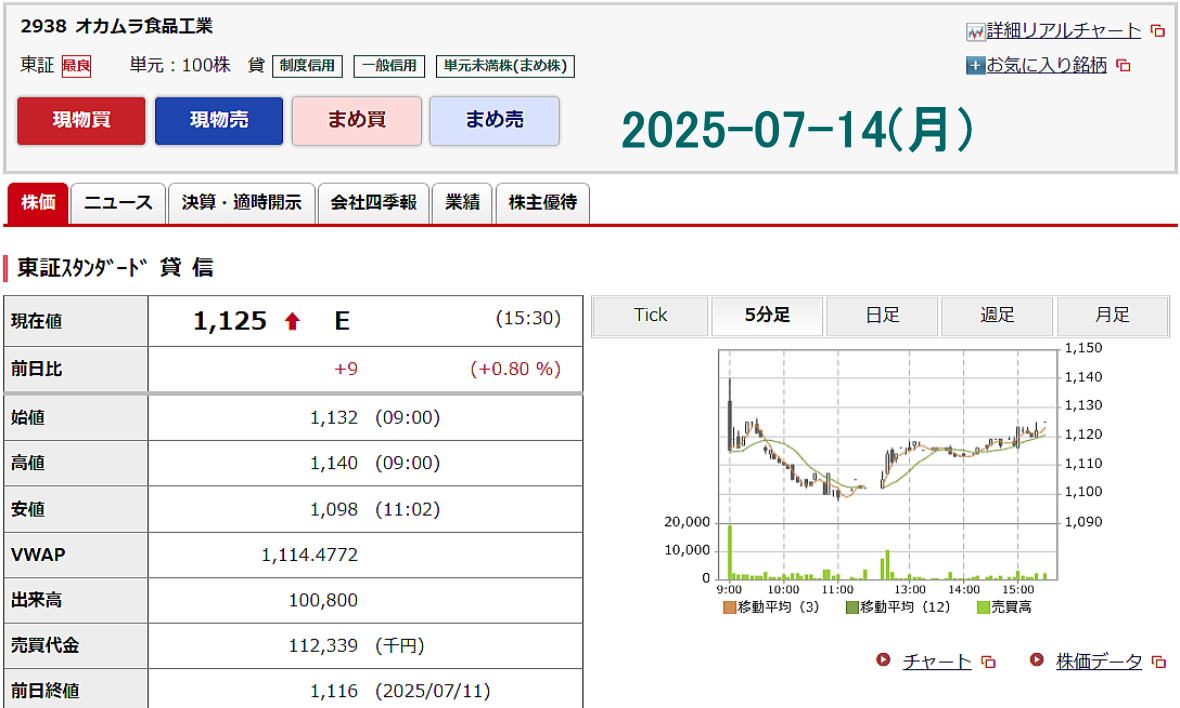Click the stock name オカムラ食品工業
Image resolution: width=1180 pixels, height=708 pixels.
click(x=144, y=26)
